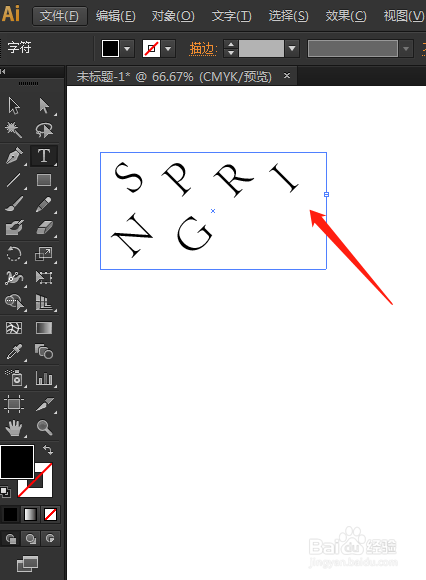Open the 文件(F) menu
Image resolution: width=426 pixels, height=580 pixels.
(60, 16)
